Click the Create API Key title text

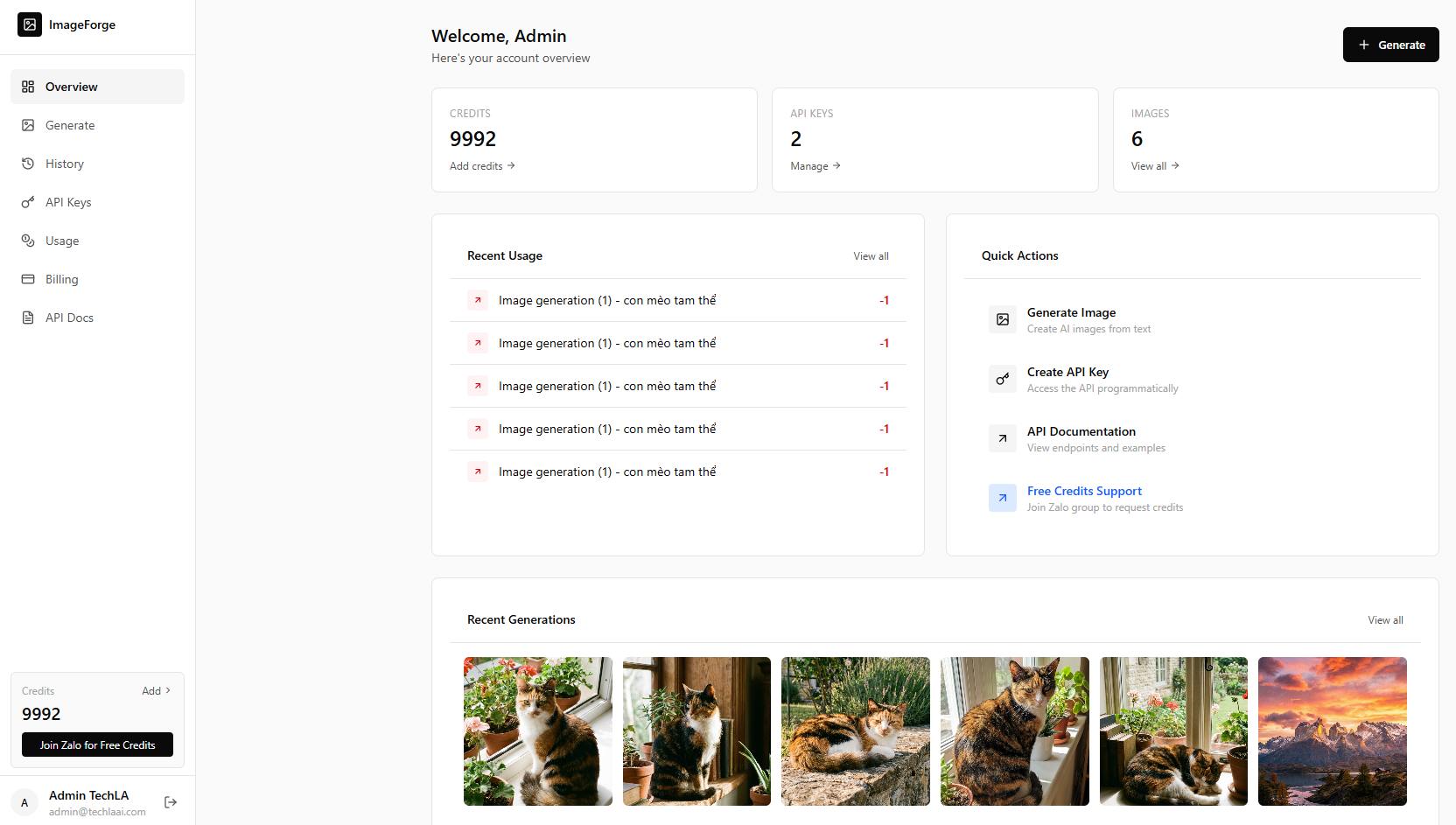1067,372
